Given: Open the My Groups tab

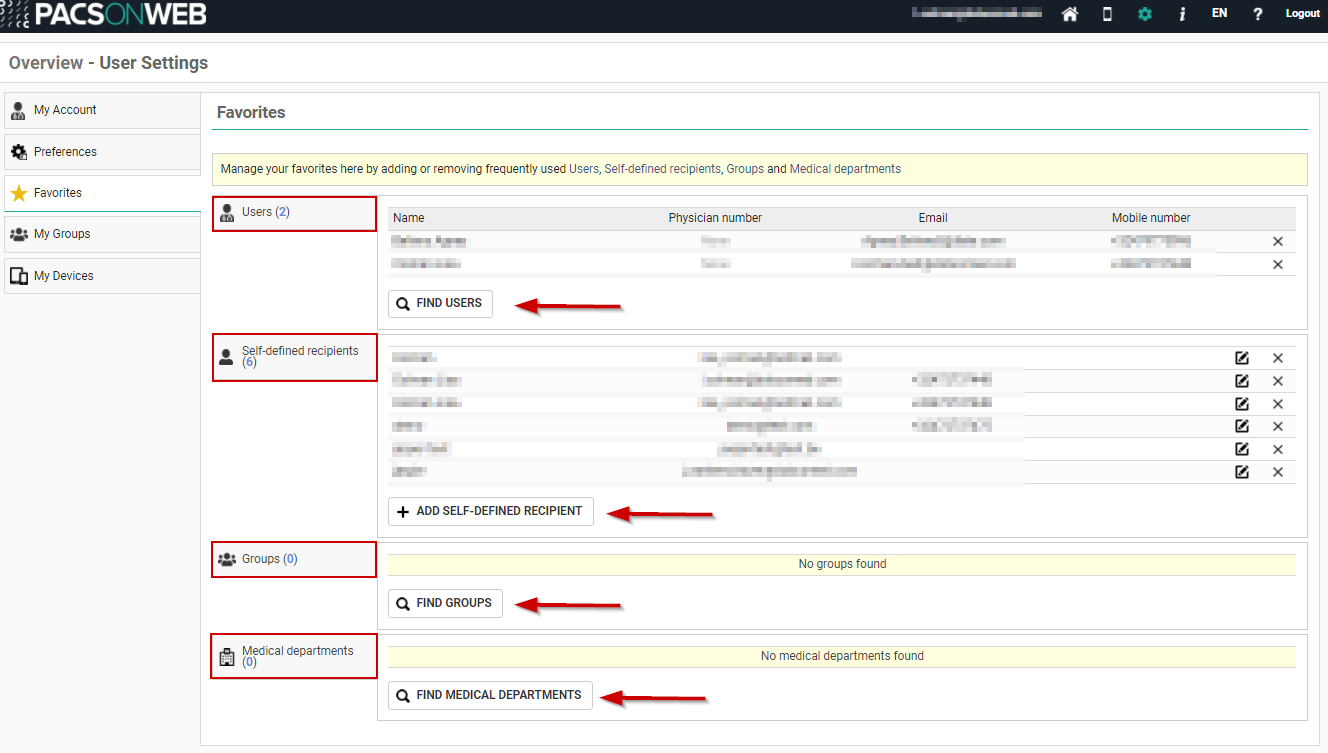Looking at the screenshot, I should tap(101, 234).
